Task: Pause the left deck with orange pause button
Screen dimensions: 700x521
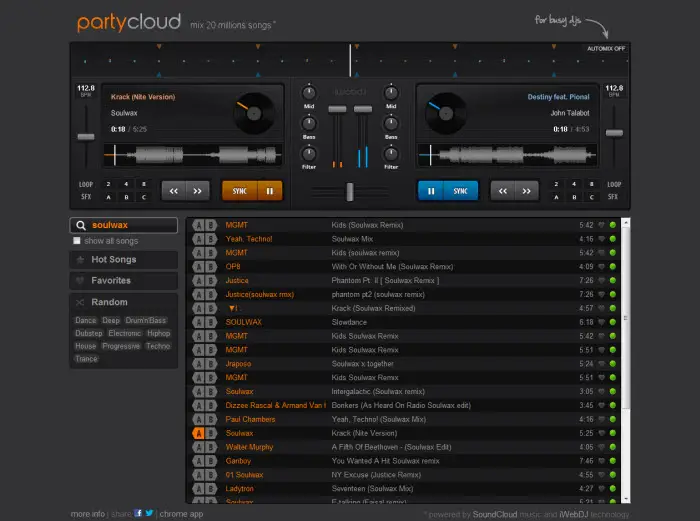Action: (270, 191)
